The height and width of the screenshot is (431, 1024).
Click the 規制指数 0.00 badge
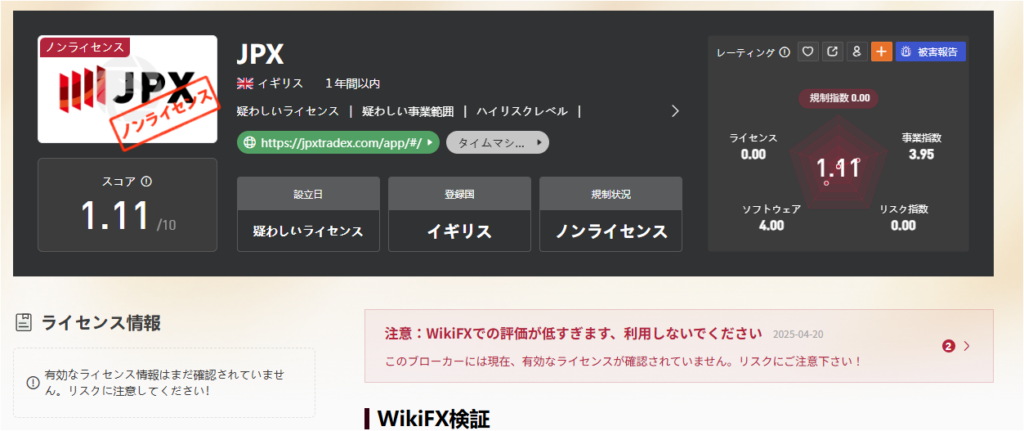pos(839,99)
